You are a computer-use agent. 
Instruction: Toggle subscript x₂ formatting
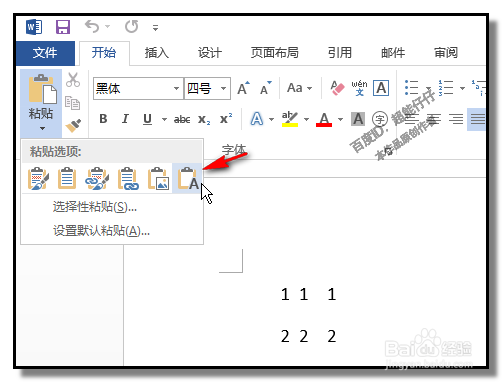click(x=204, y=119)
